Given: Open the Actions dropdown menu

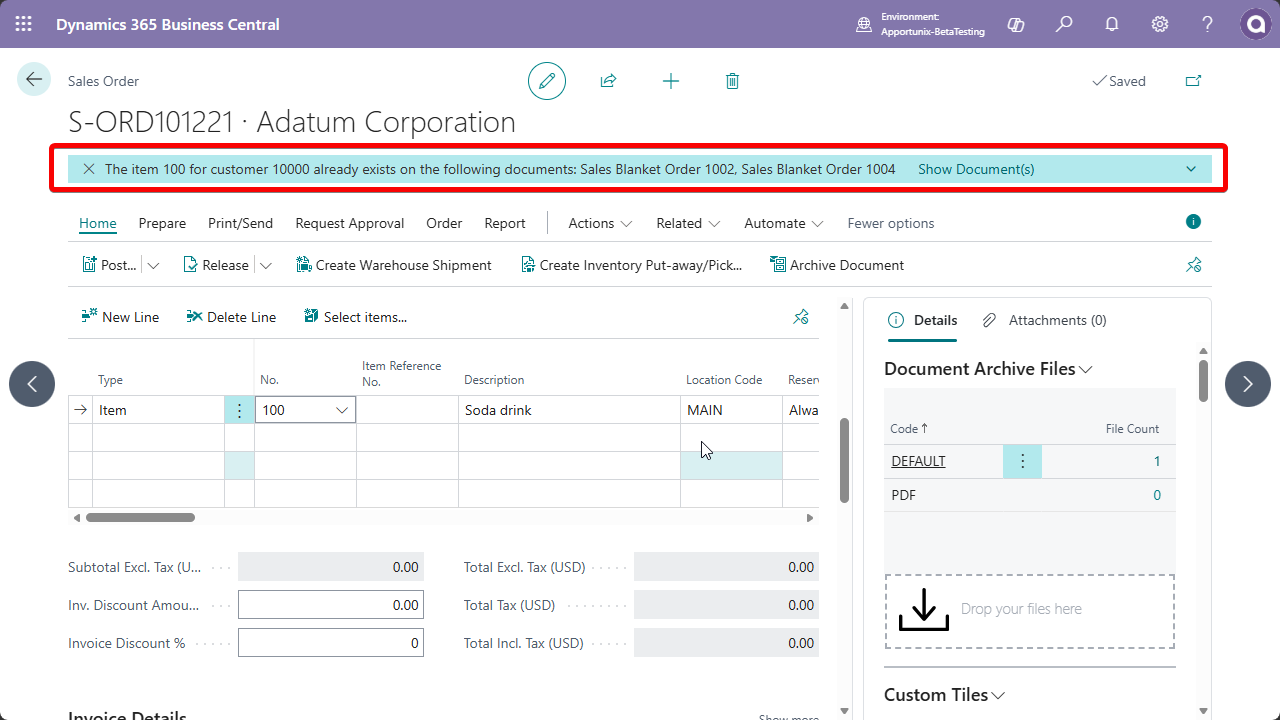Looking at the screenshot, I should tap(600, 223).
